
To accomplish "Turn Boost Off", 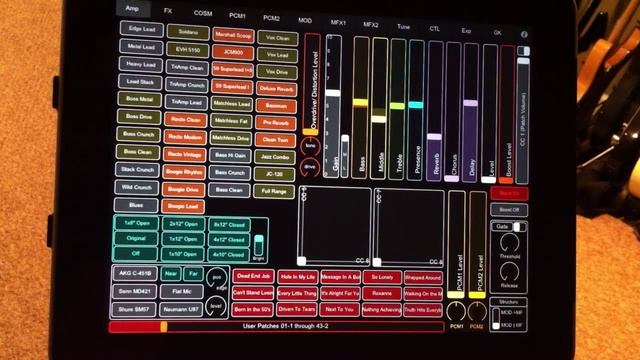I will [509, 210].
